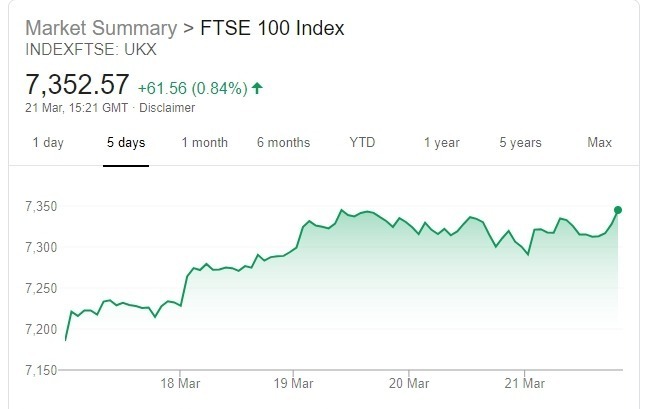
Task: Select the 5 days tab
Action: pos(126,143)
